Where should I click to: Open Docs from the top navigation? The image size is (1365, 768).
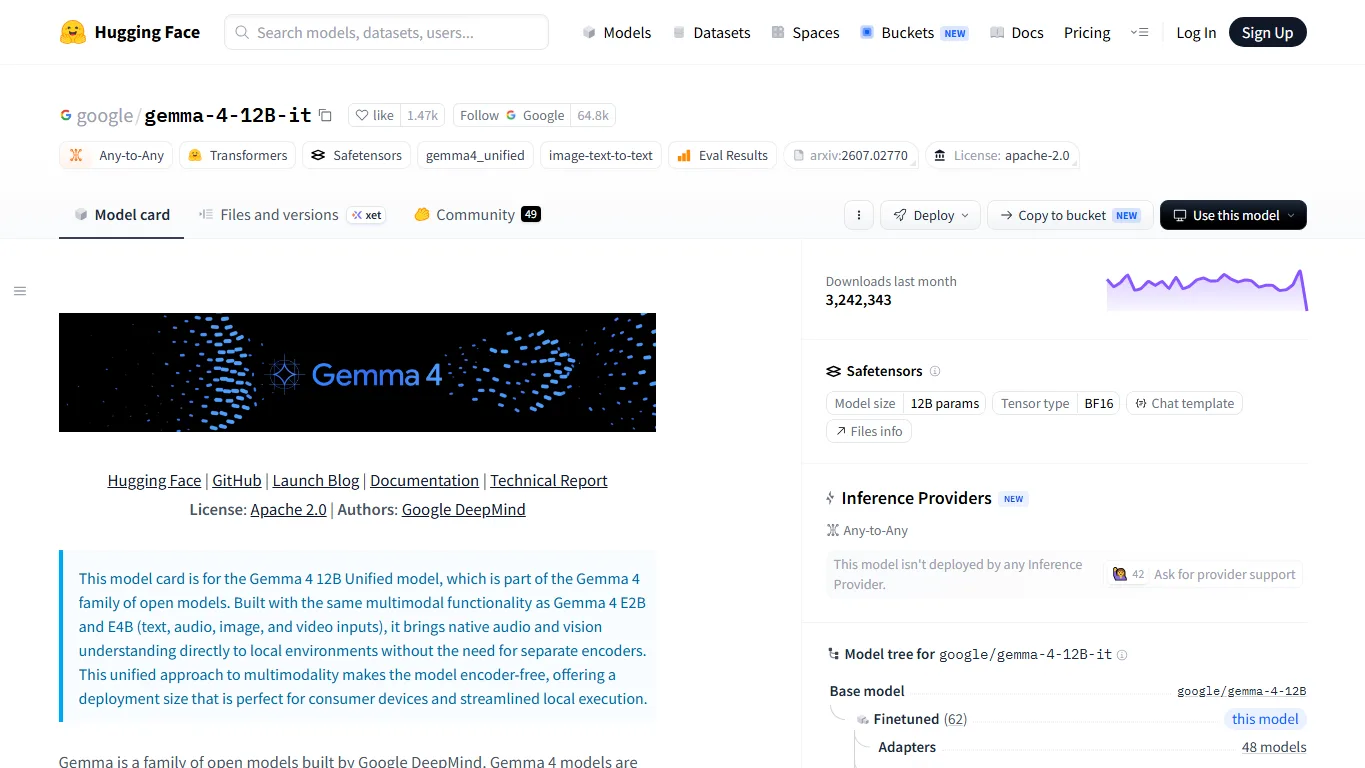(x=1017, y=32)
